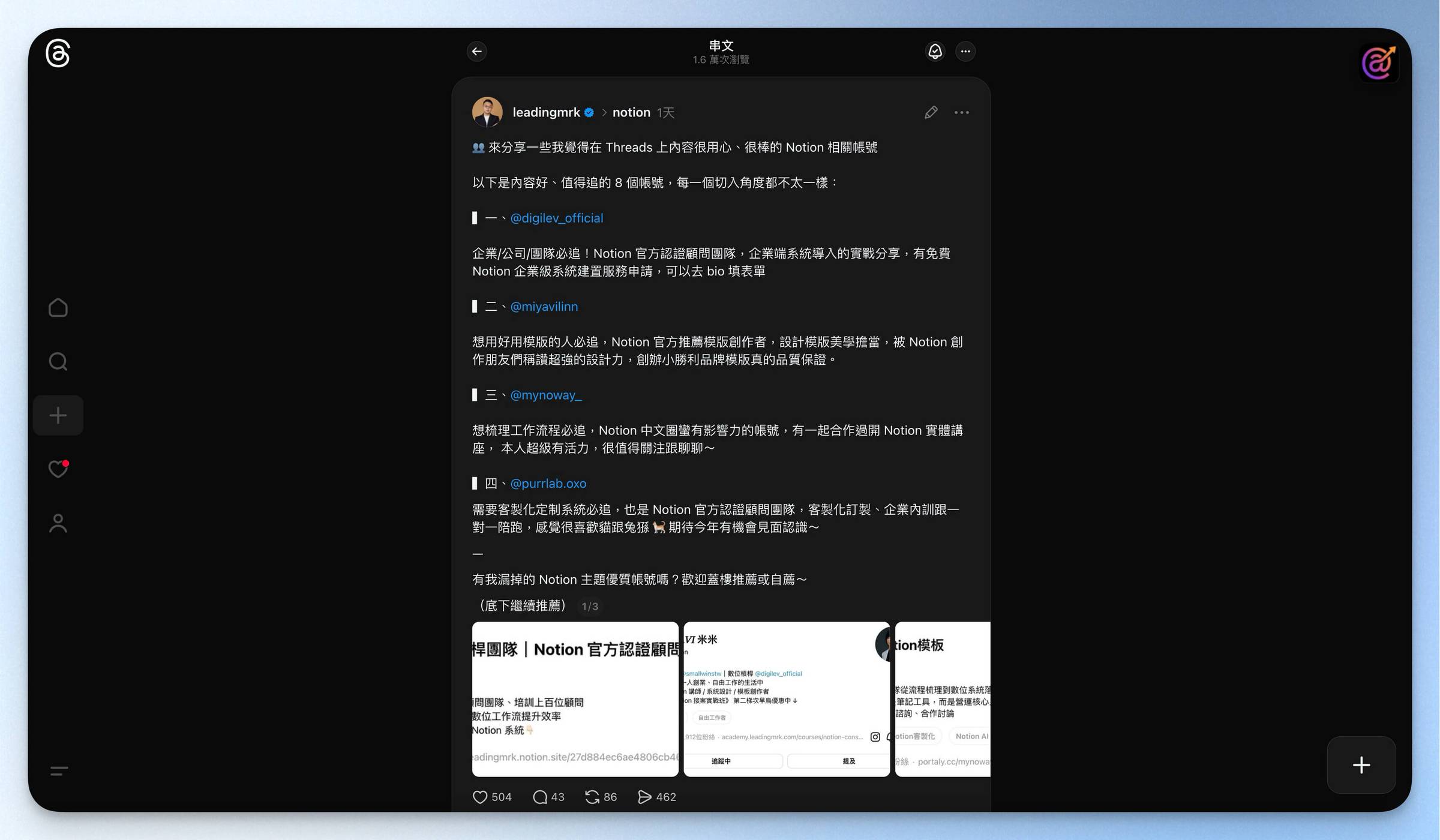Open the activity heart notifications

pos(58,469)
